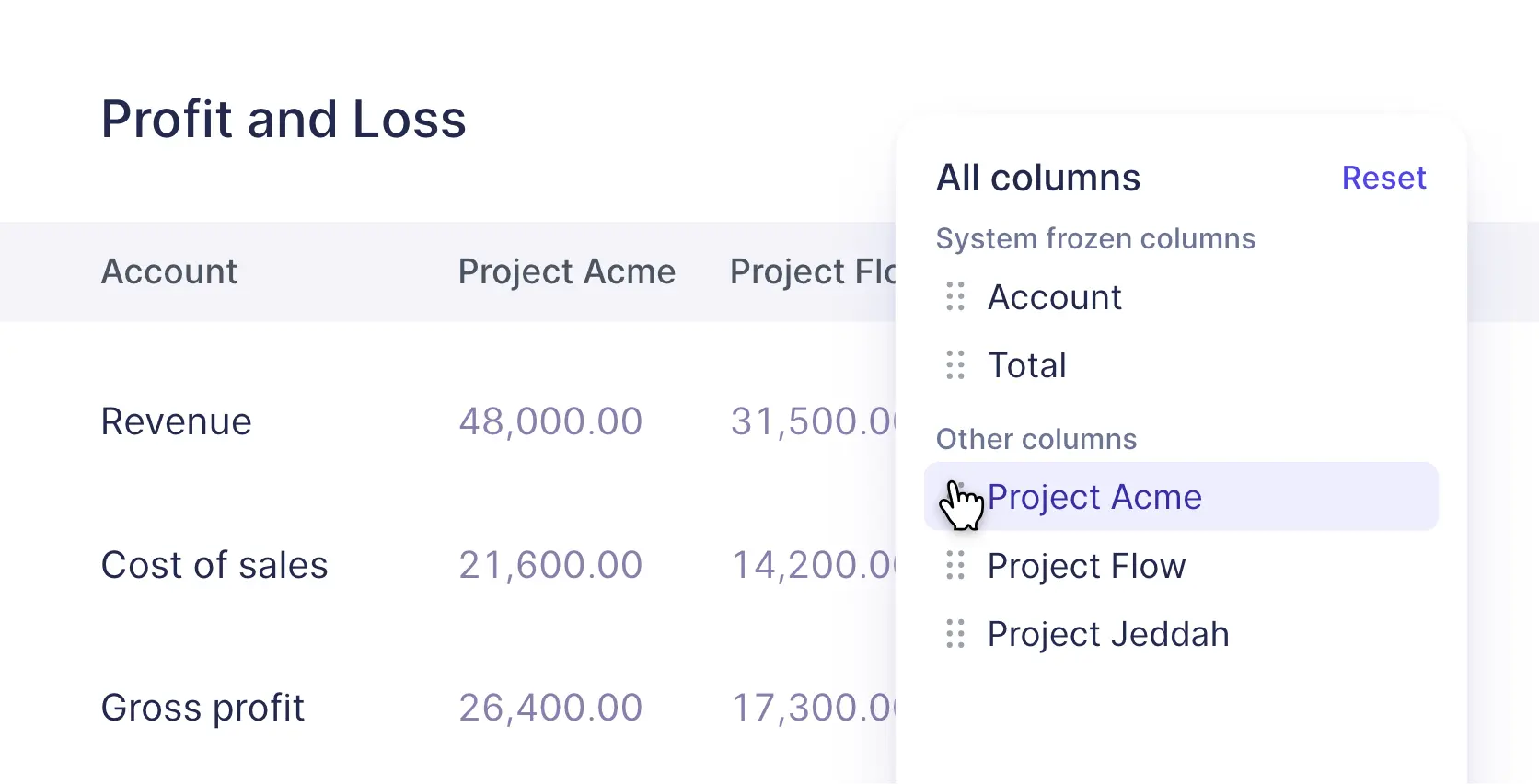
Task: Click the Other columns section label
Action: pos(1036,439)
